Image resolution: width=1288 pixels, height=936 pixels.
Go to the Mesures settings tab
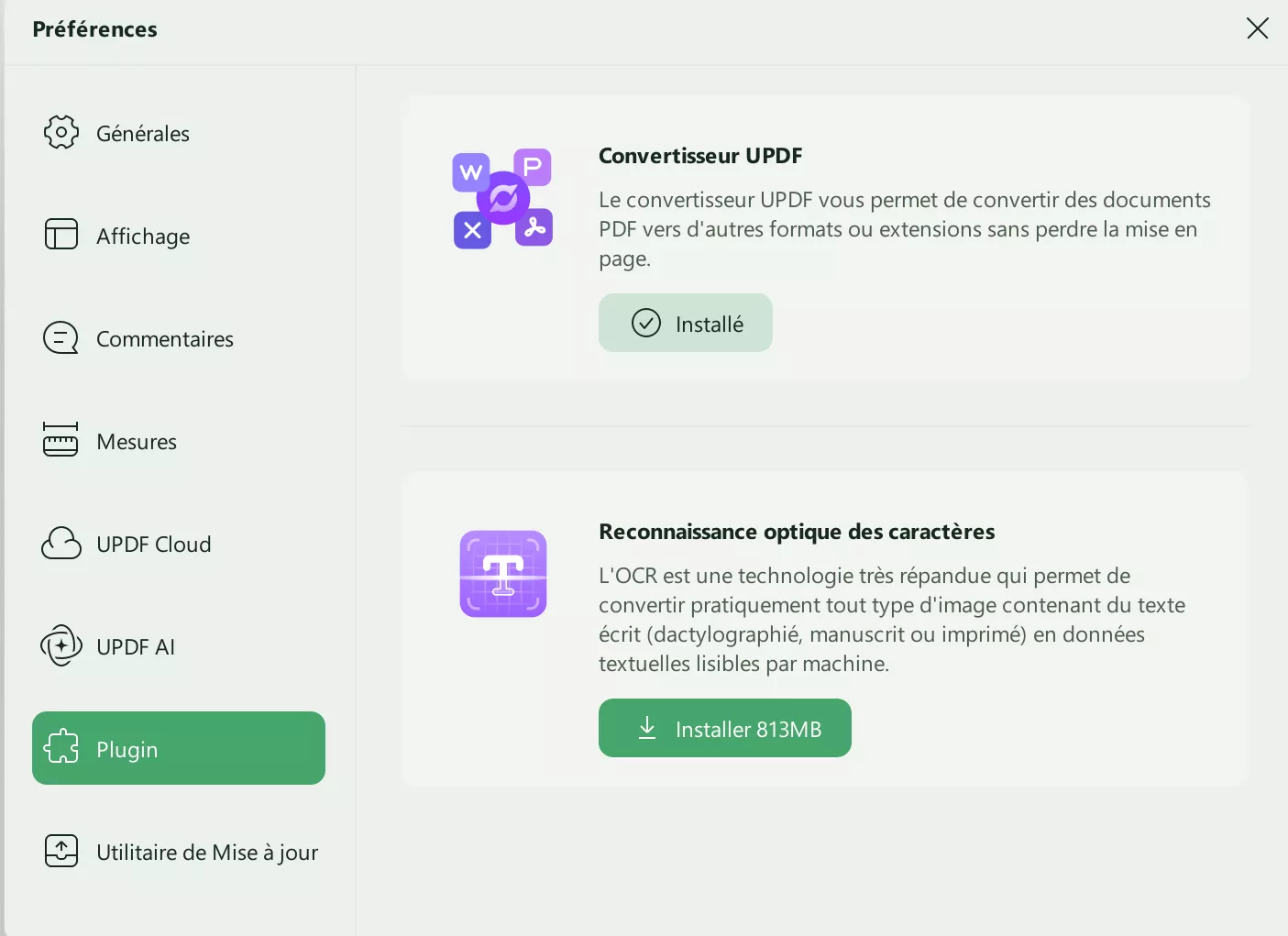(137, 442)
